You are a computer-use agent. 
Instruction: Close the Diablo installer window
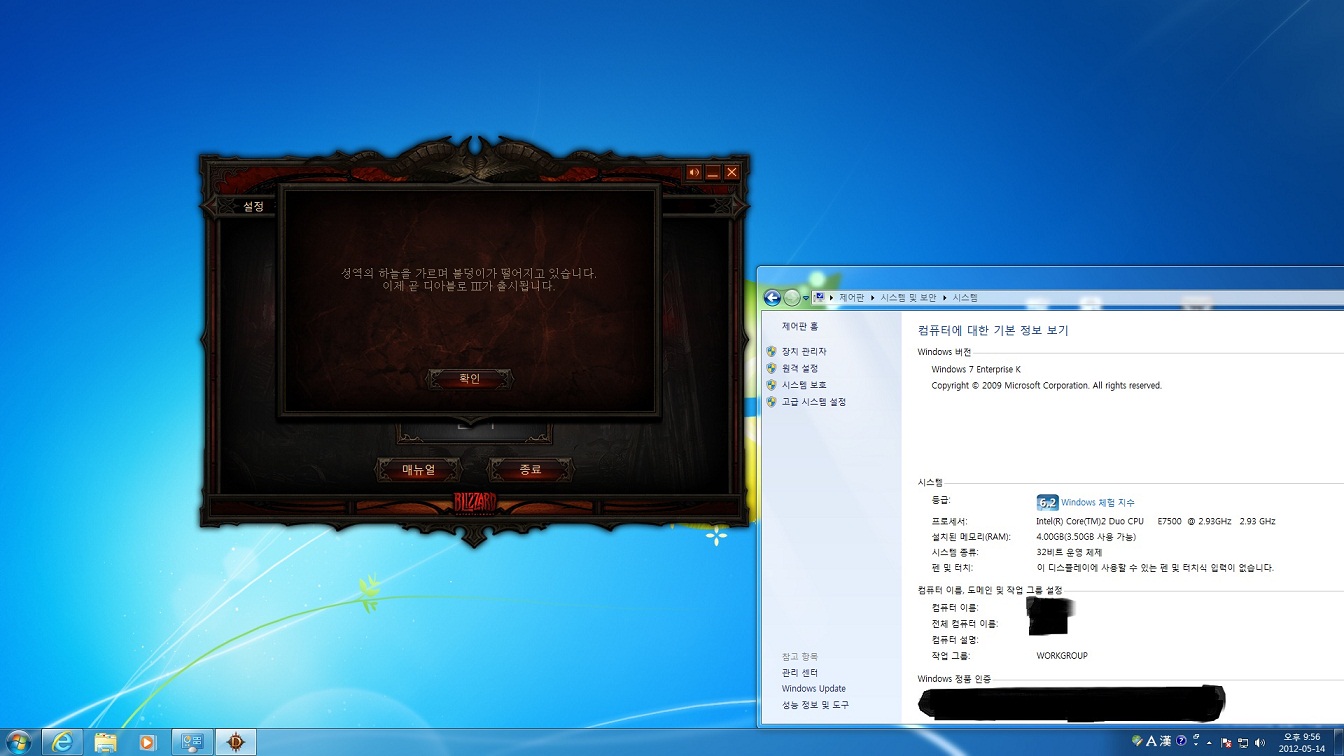coord(732,172)
